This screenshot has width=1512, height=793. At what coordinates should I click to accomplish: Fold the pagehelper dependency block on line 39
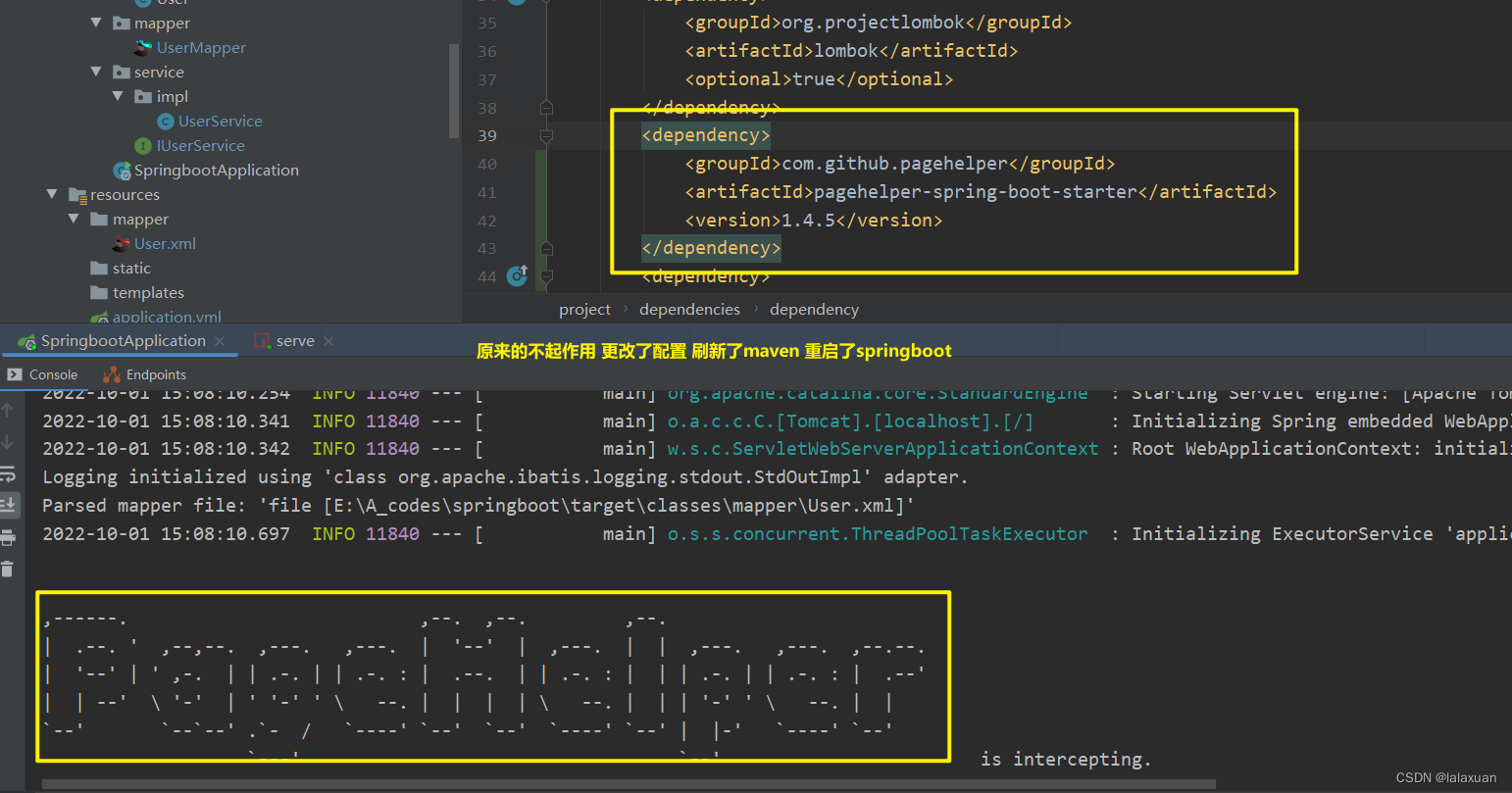[546, 136]
